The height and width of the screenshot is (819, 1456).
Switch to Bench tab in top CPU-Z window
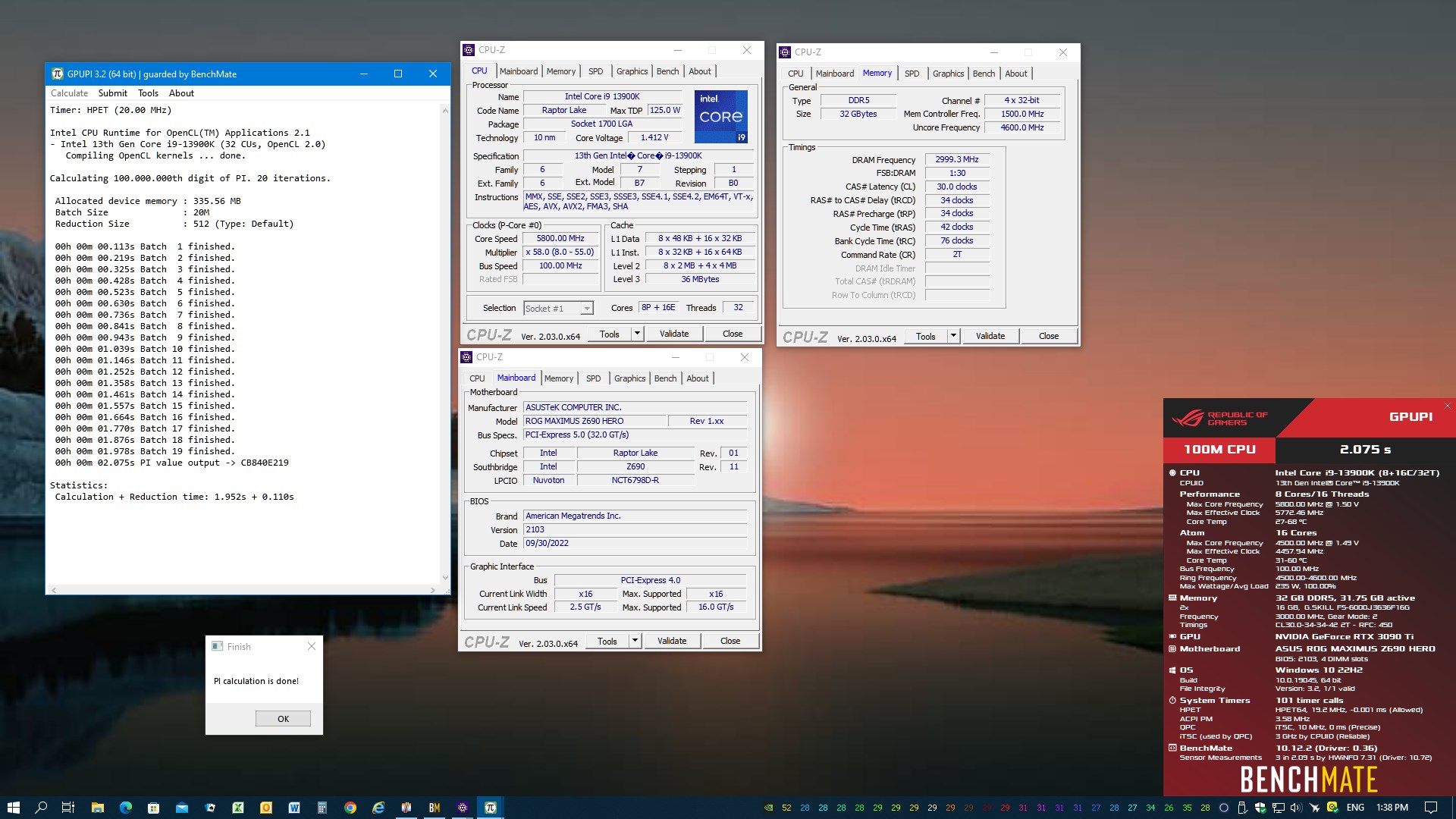(667, 71)
